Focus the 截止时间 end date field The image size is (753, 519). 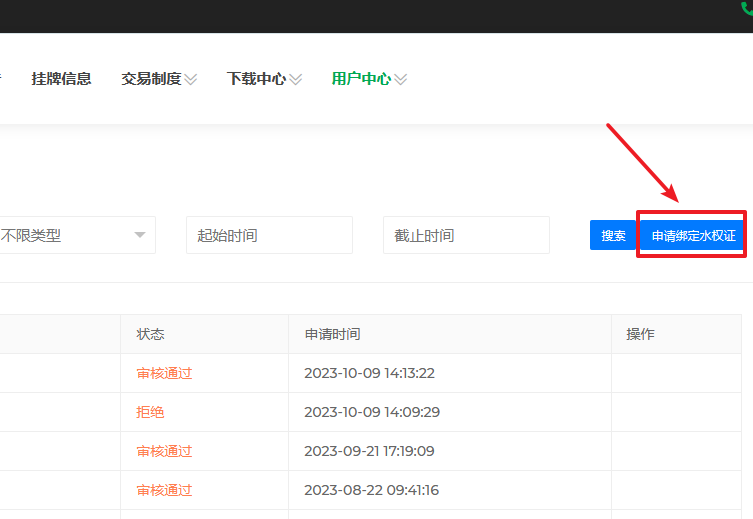point(466,235)
